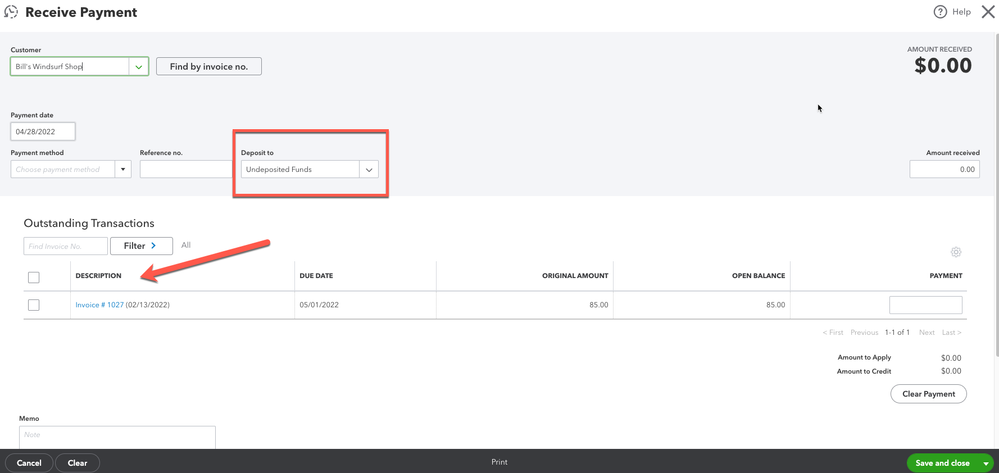Click the Reference no. field

pos(186,170)
